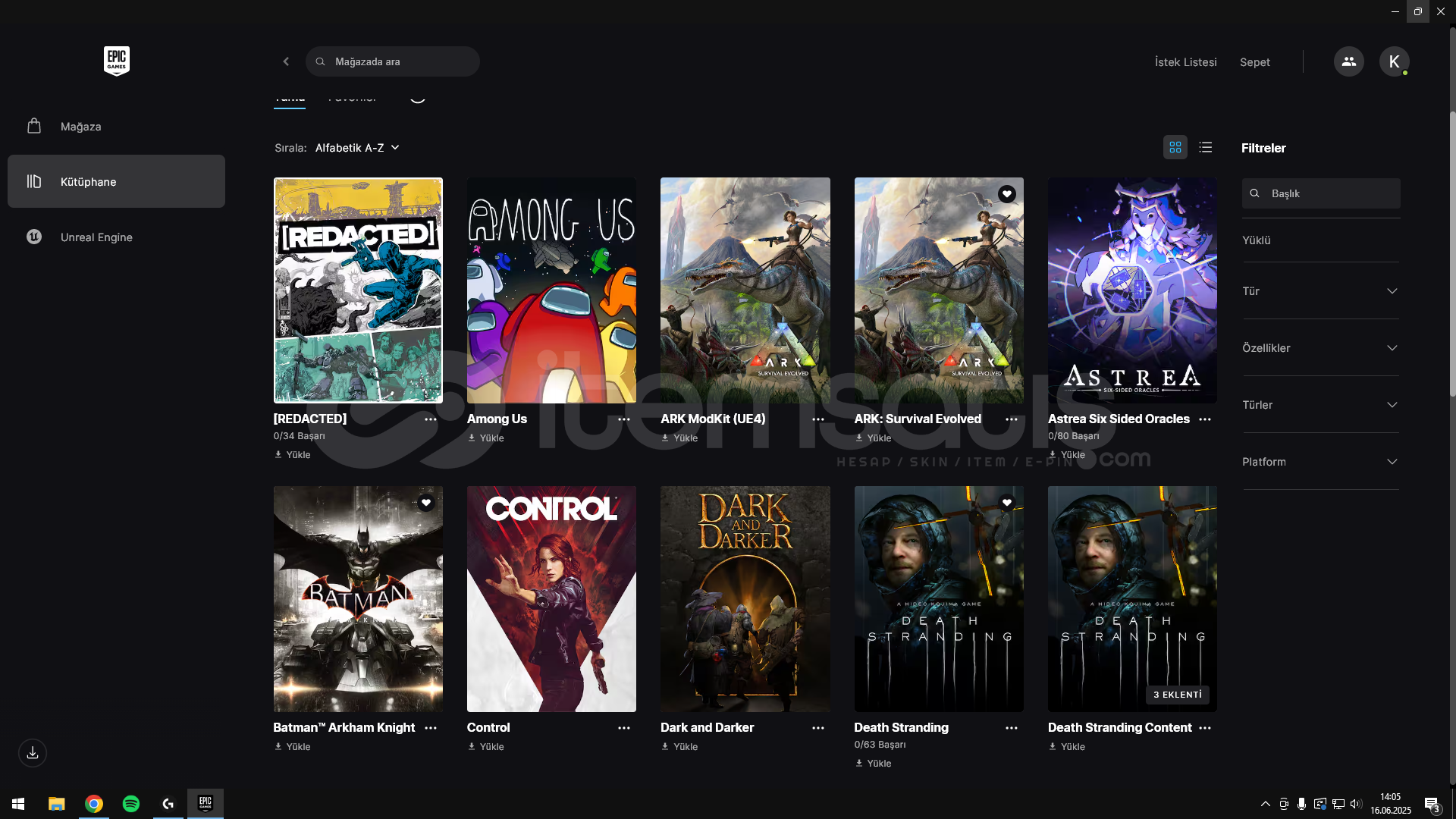Screen dimensions: 1456x819
Task: Install Batman Arkham Knight via Yükle
Action: point(292,747)
